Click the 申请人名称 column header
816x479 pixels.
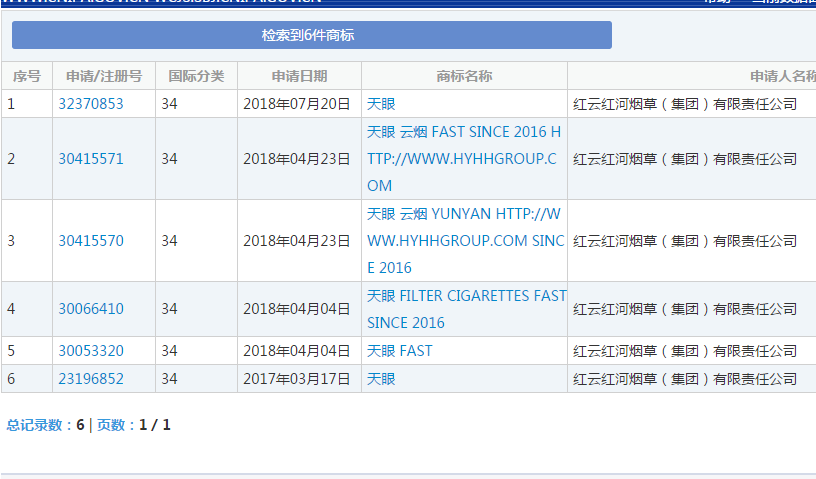point(782,76)
